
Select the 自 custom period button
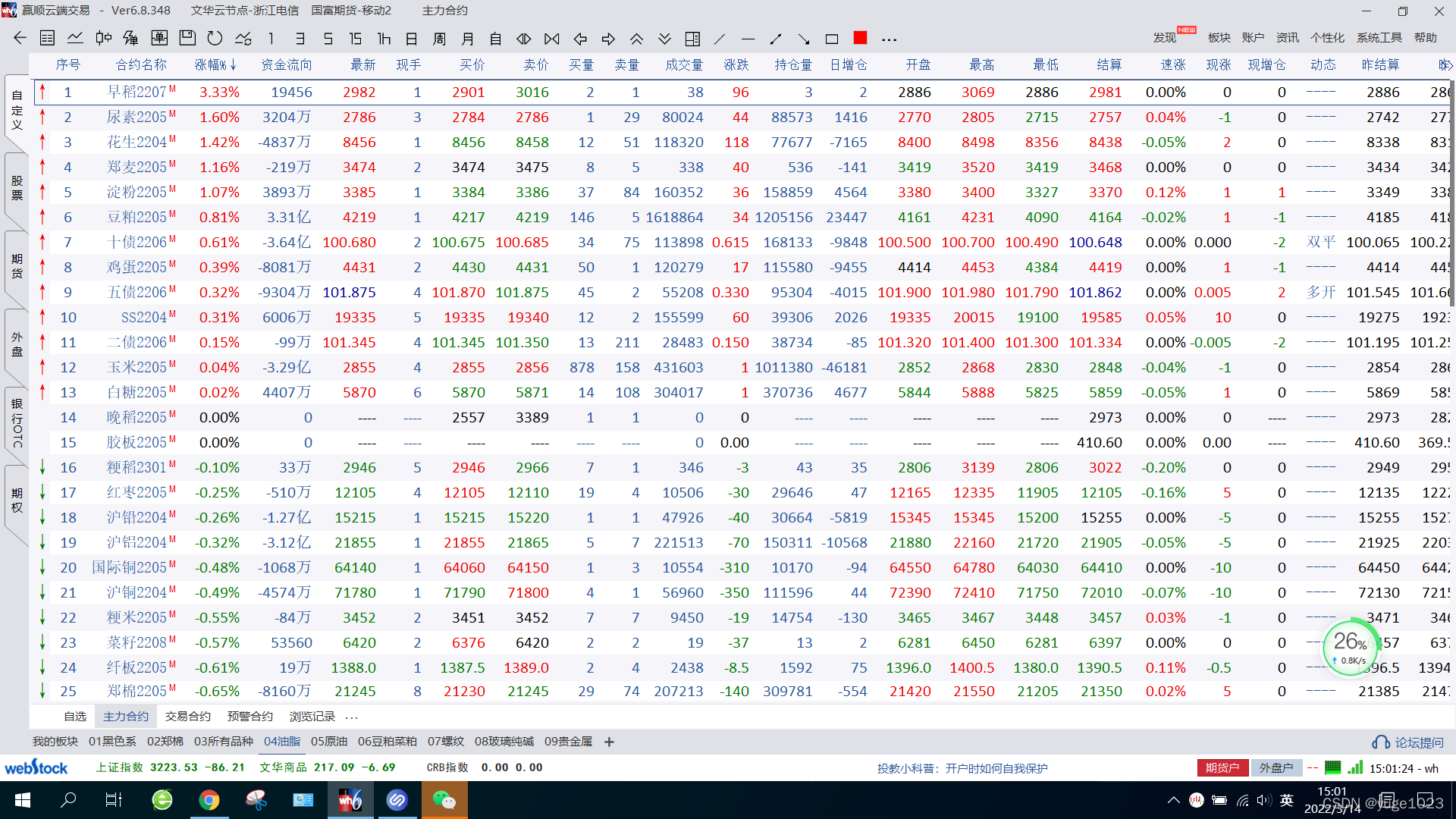coord(496,38)
